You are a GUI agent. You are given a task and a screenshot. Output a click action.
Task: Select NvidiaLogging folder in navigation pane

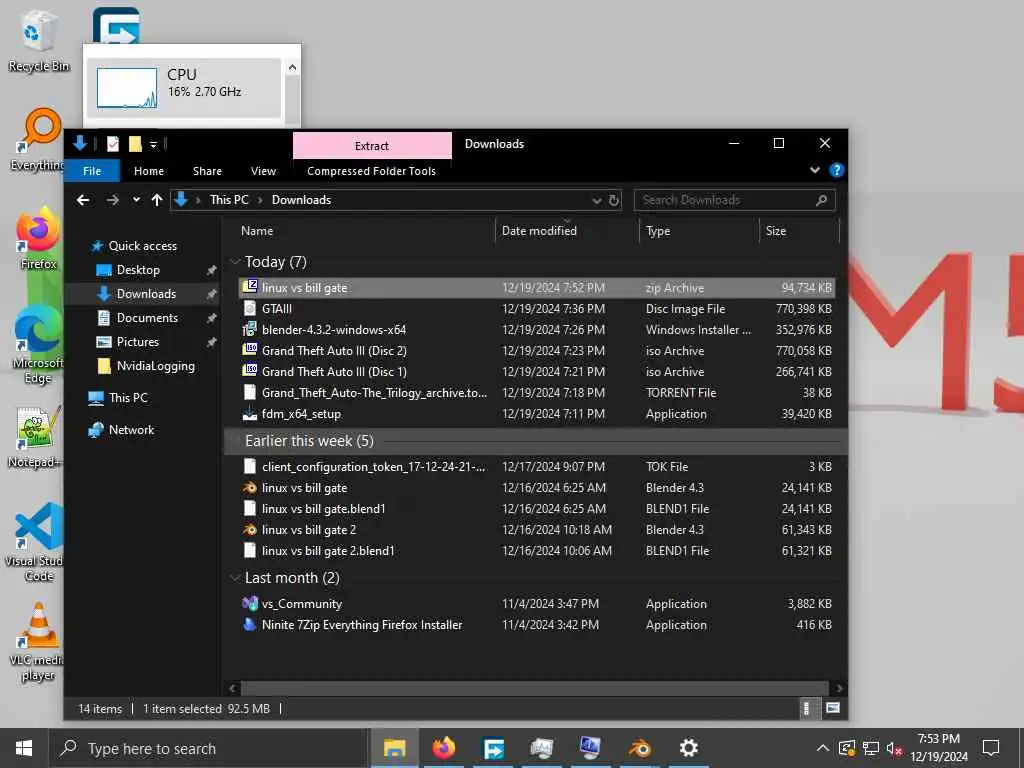pyautogui.click(x=155, y=366)
